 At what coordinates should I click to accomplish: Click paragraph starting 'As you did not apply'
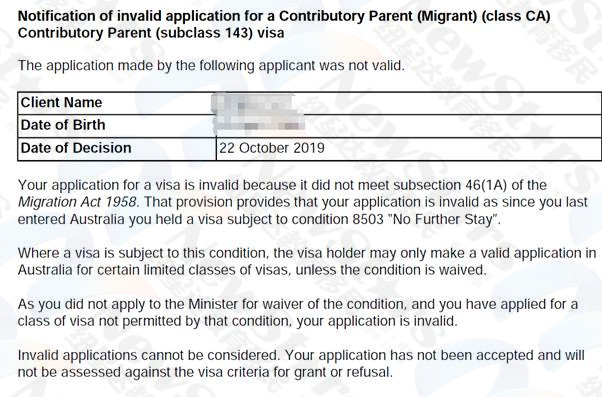(x=298, y=313)
